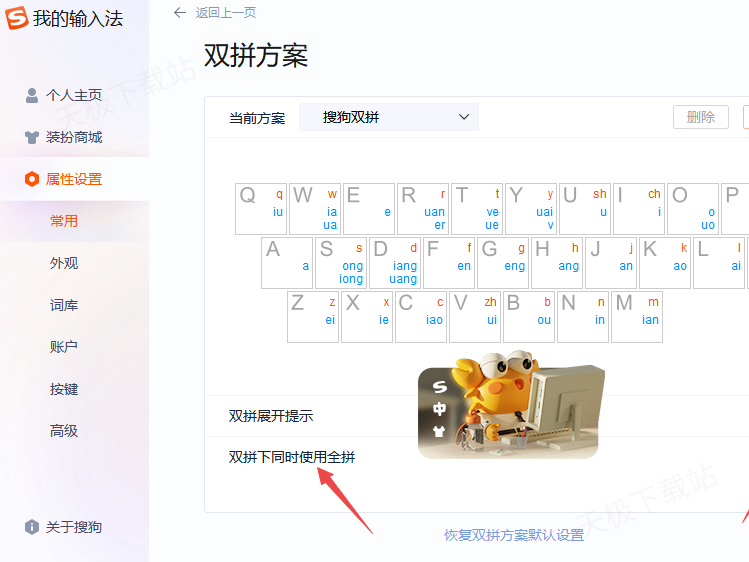
Task: Click the 属性设置 hexagon icon
Action: tap(32, 179)
